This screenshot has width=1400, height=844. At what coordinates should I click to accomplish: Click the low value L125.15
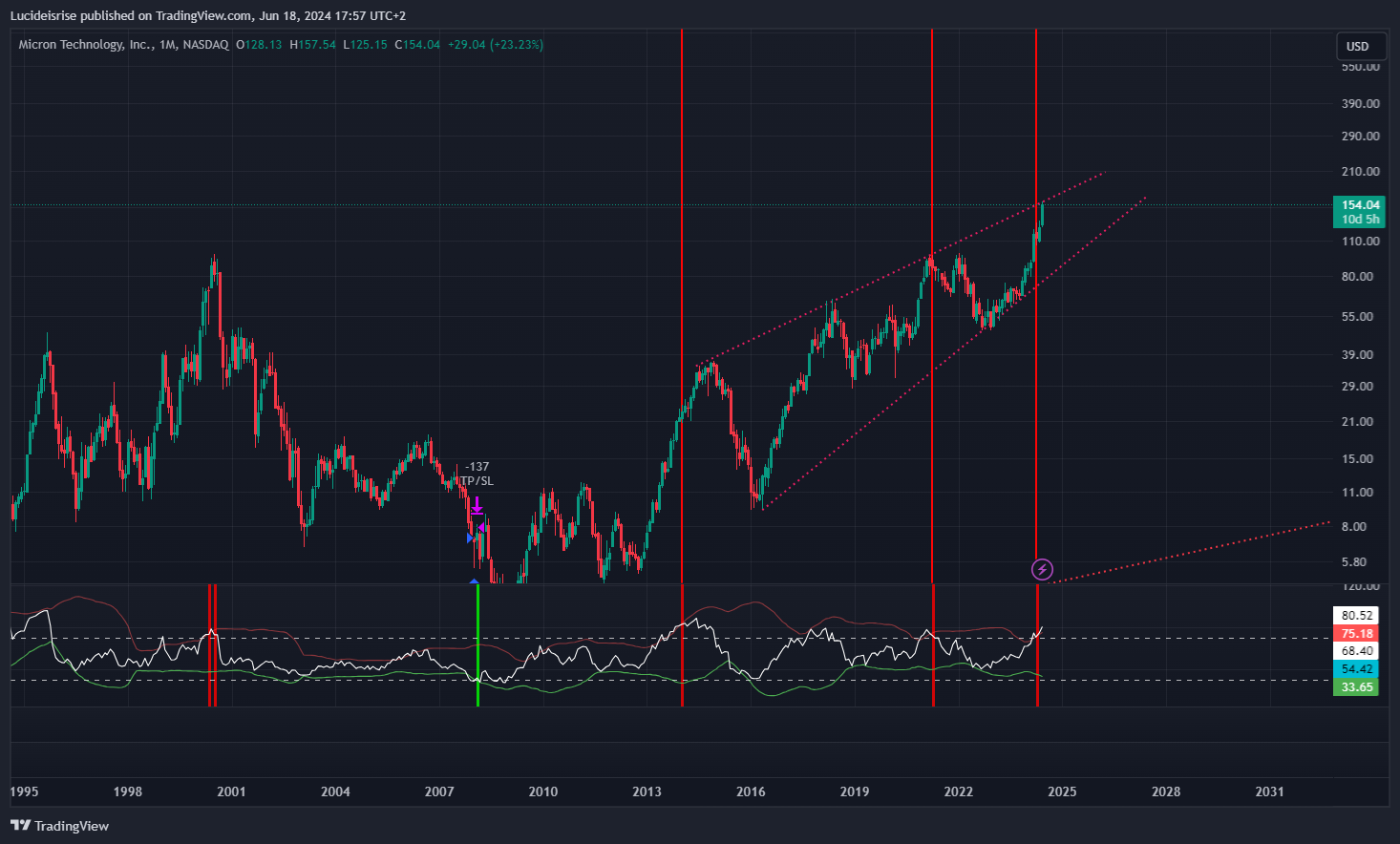pos(366,44)
